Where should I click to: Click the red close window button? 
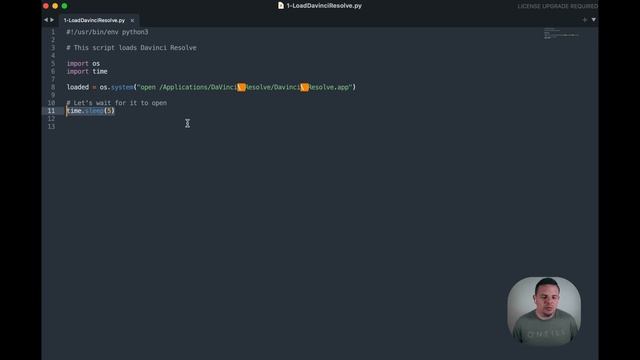click(46, 6)
